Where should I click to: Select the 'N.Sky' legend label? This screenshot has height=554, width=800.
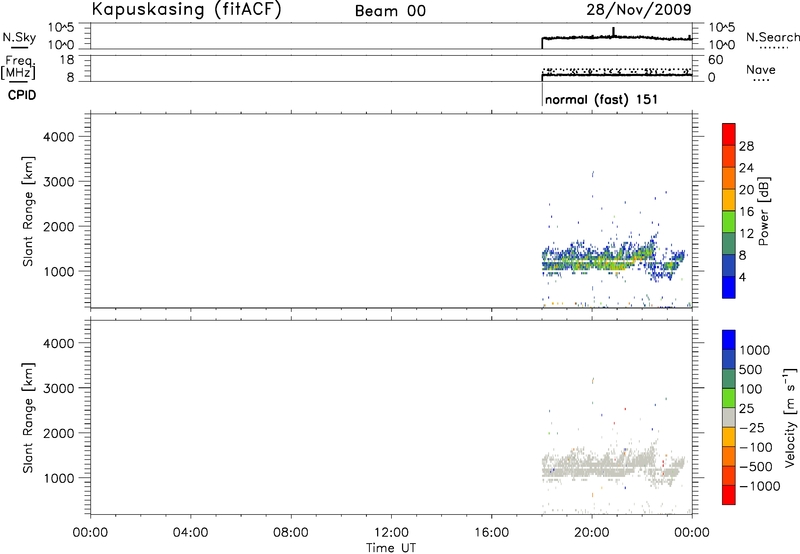[19, 37]
